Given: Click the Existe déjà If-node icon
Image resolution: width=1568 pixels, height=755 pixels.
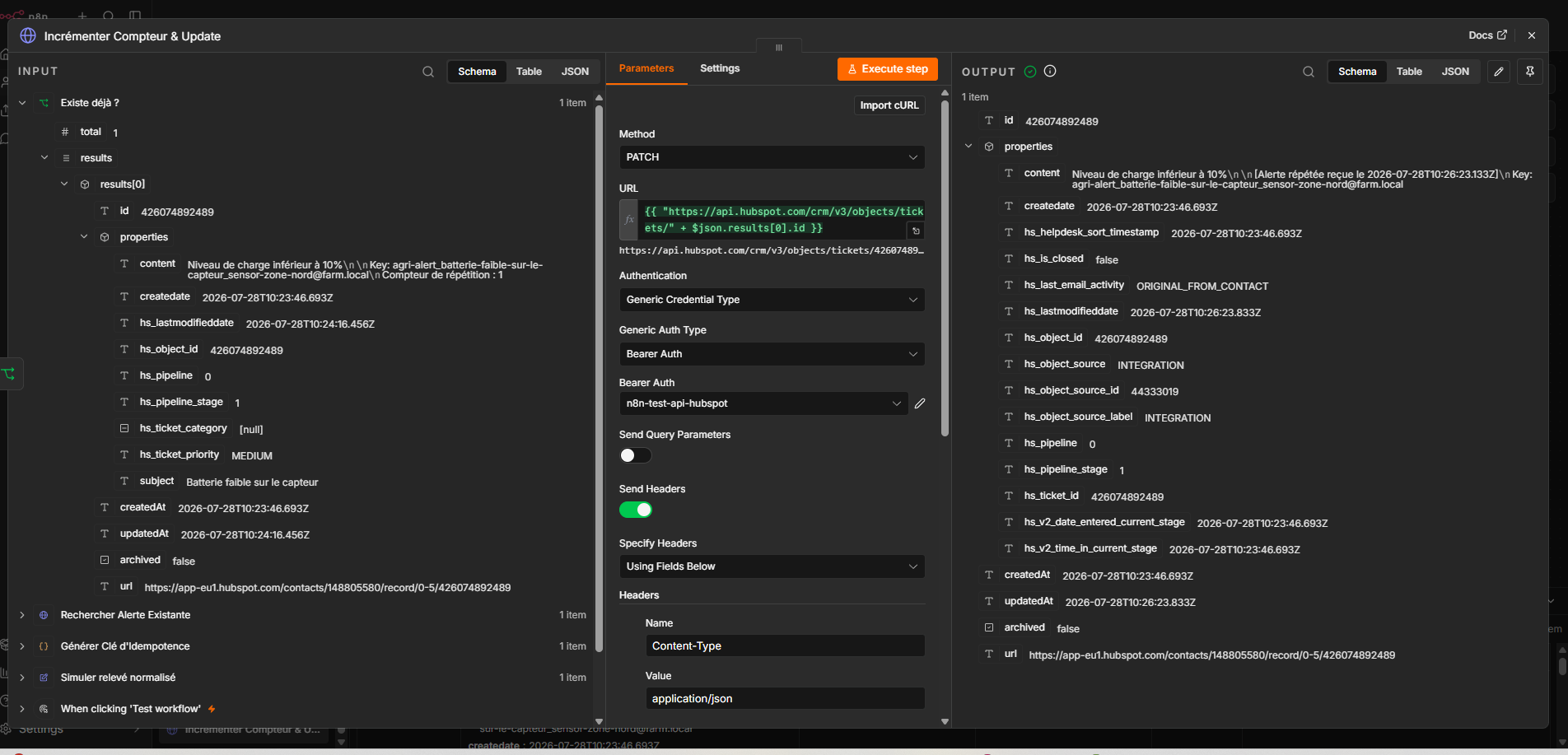Looking at the screenshot, I should [x=44, y=103].
